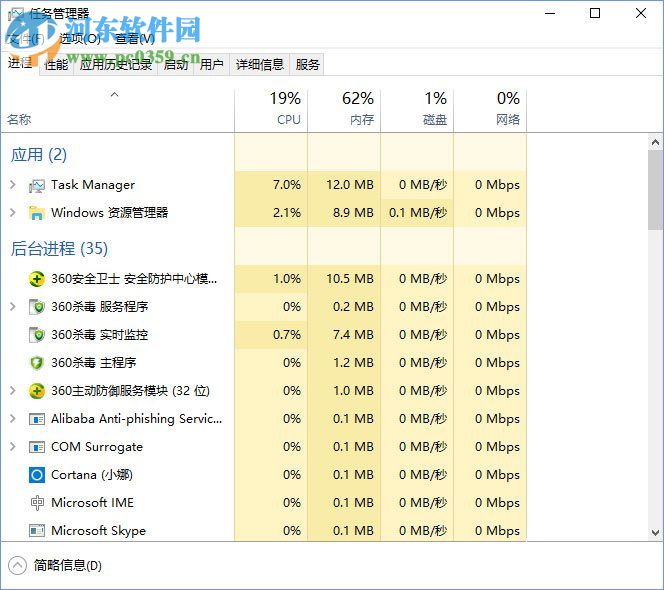Screen dimensions: 664x590
Task: Select the 进程 tab
Action: coord(20,64)
